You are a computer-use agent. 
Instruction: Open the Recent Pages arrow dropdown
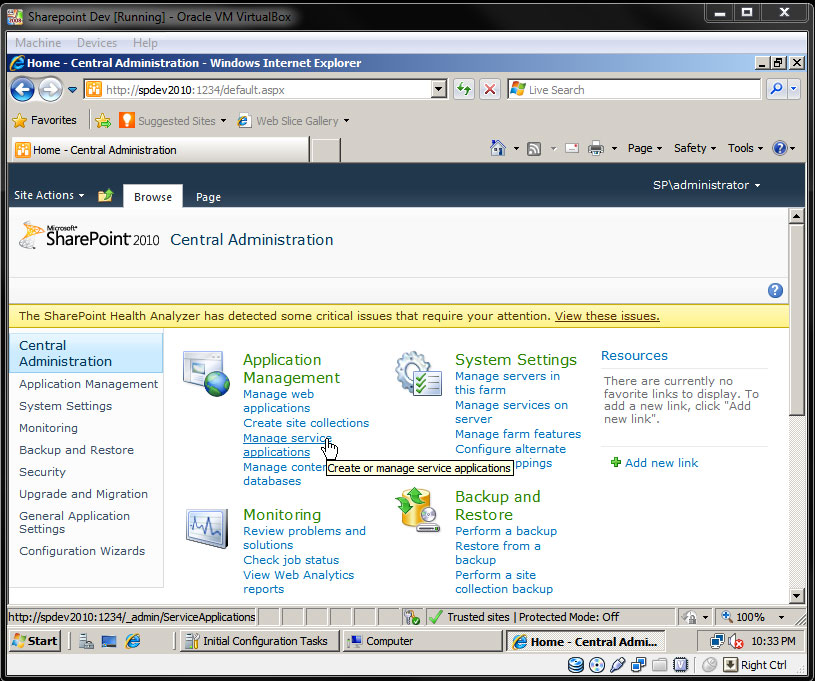pyautogui.click(x=73, y=90)
